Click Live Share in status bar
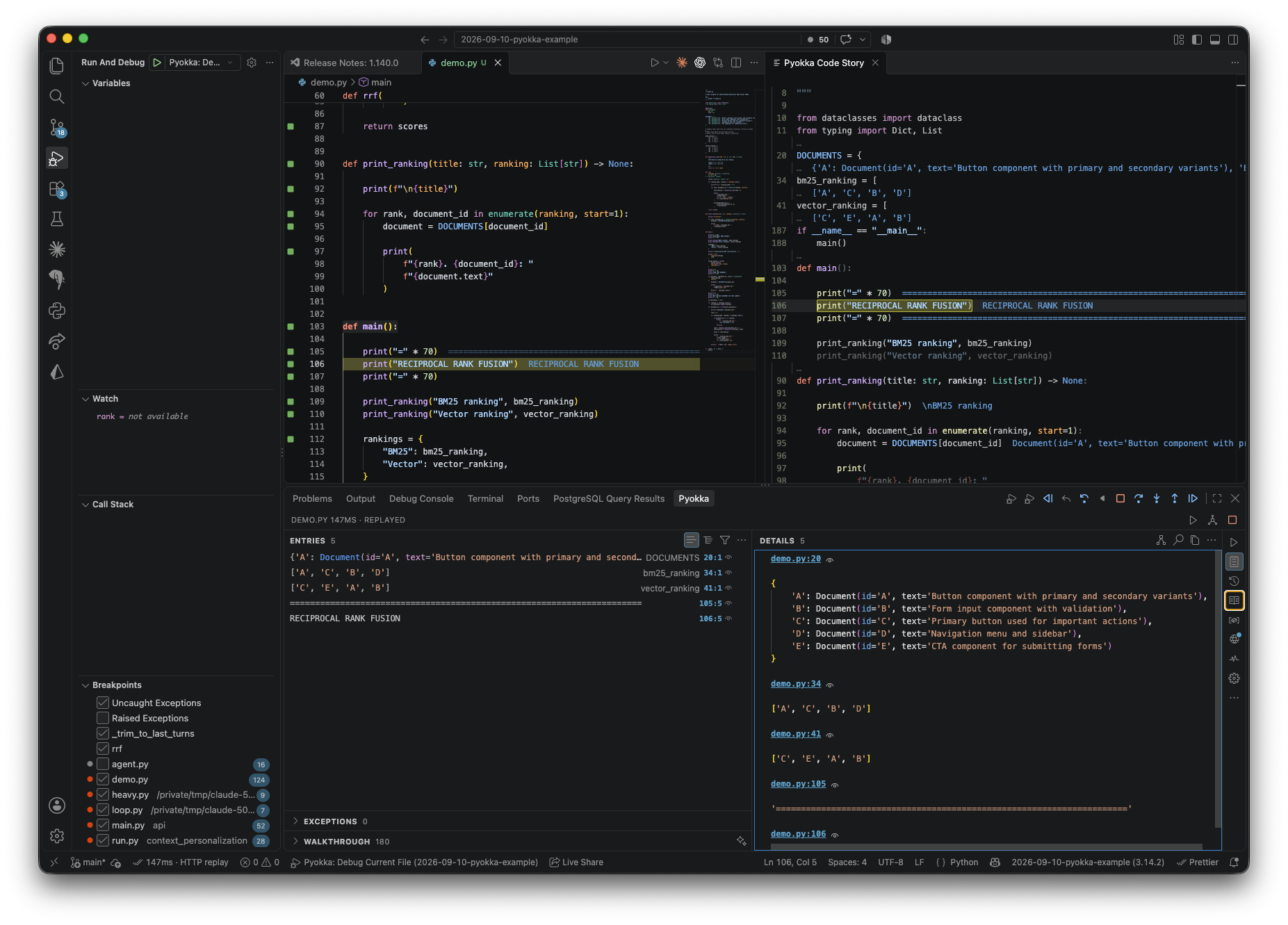 576,862
